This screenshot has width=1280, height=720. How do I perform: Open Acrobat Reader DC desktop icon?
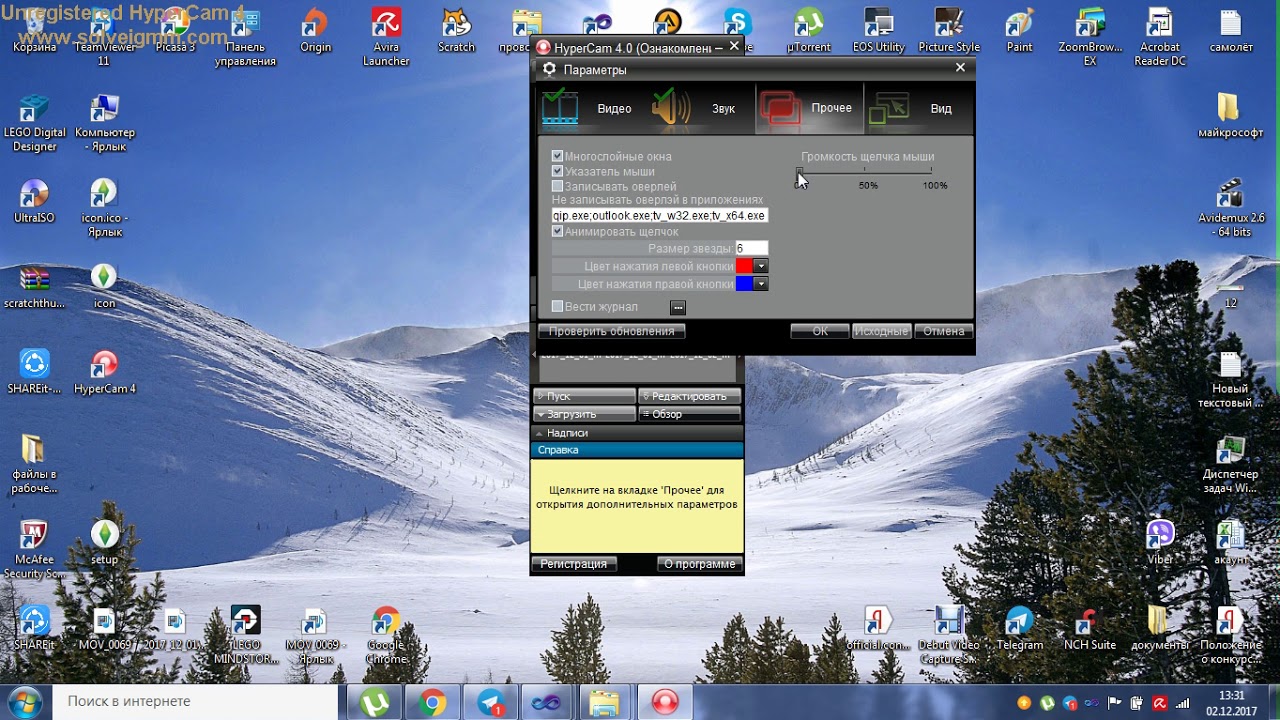point(1160,38)
